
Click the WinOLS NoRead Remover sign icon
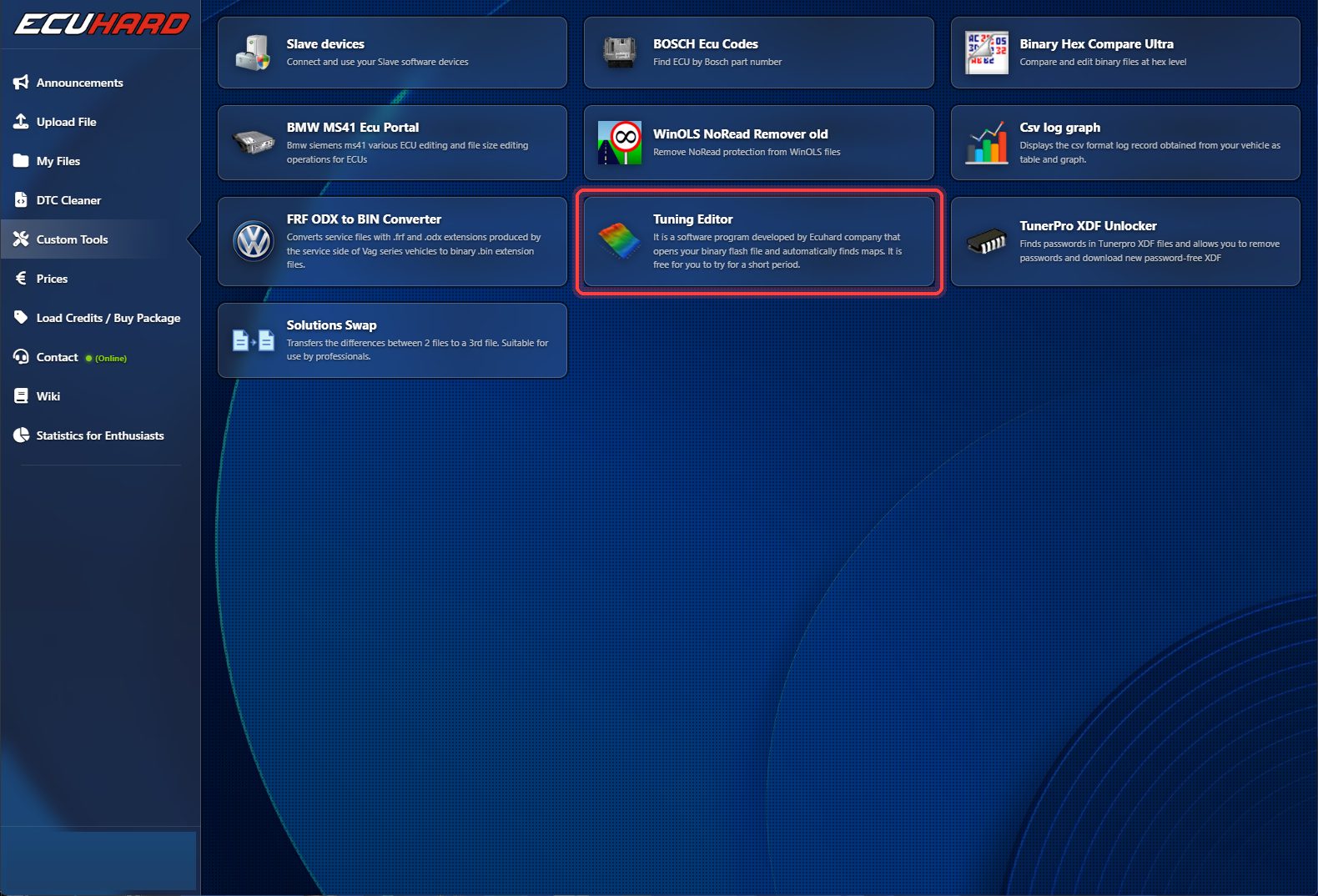pos(619,143)
